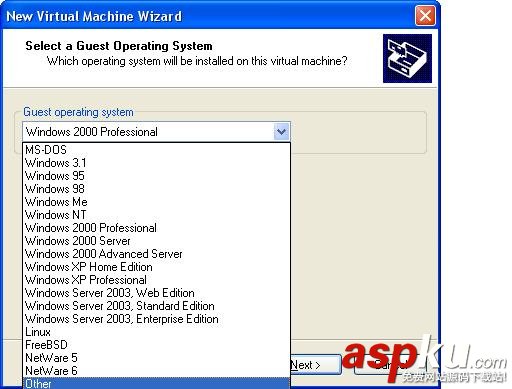Select MS-DOS from the list
512x389 pixels.
click(x=156, y=150)
